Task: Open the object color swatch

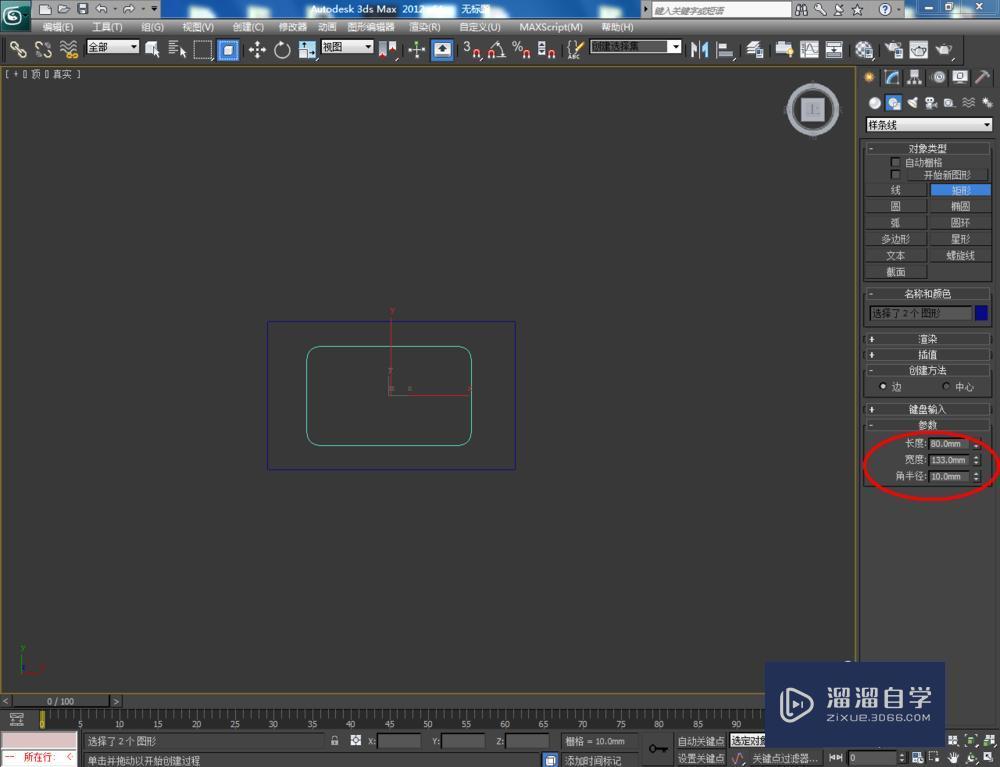Action: tap(981, 312)
